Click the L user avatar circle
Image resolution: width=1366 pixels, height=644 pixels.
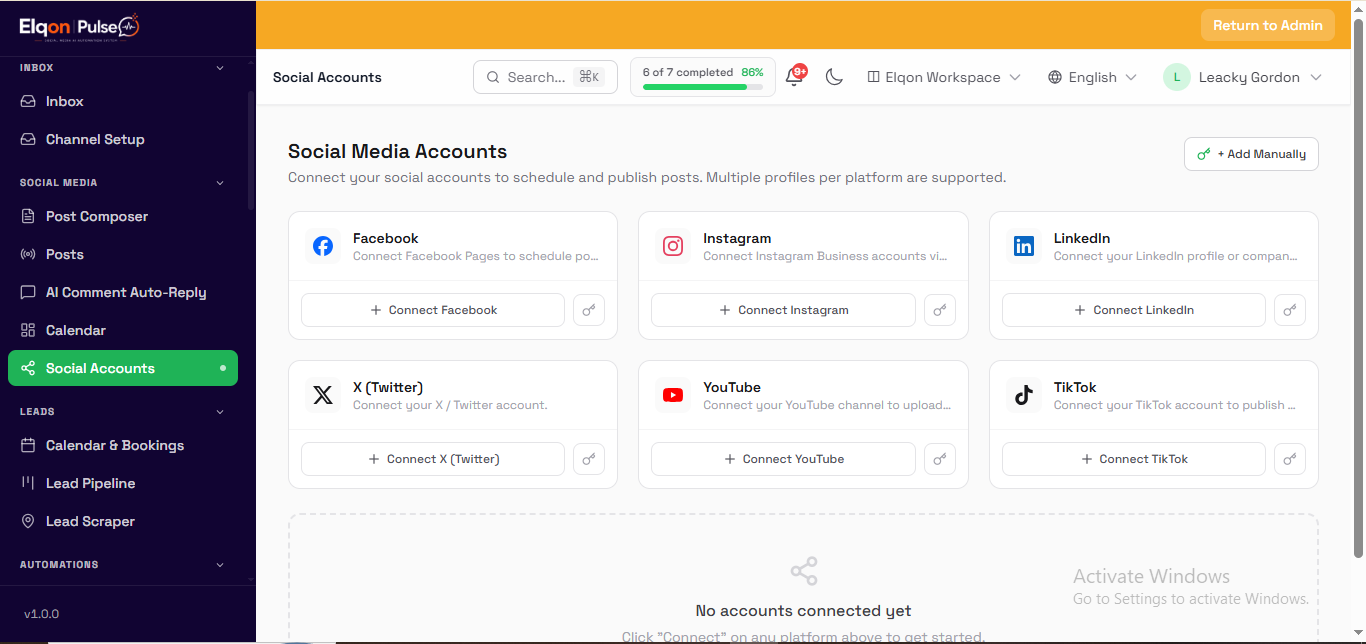tap(1177, 77)
